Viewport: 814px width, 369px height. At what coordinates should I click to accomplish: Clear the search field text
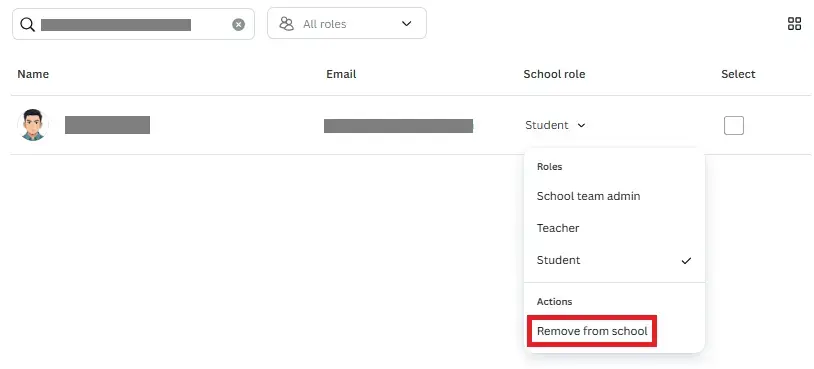click(x=238, y=24)
